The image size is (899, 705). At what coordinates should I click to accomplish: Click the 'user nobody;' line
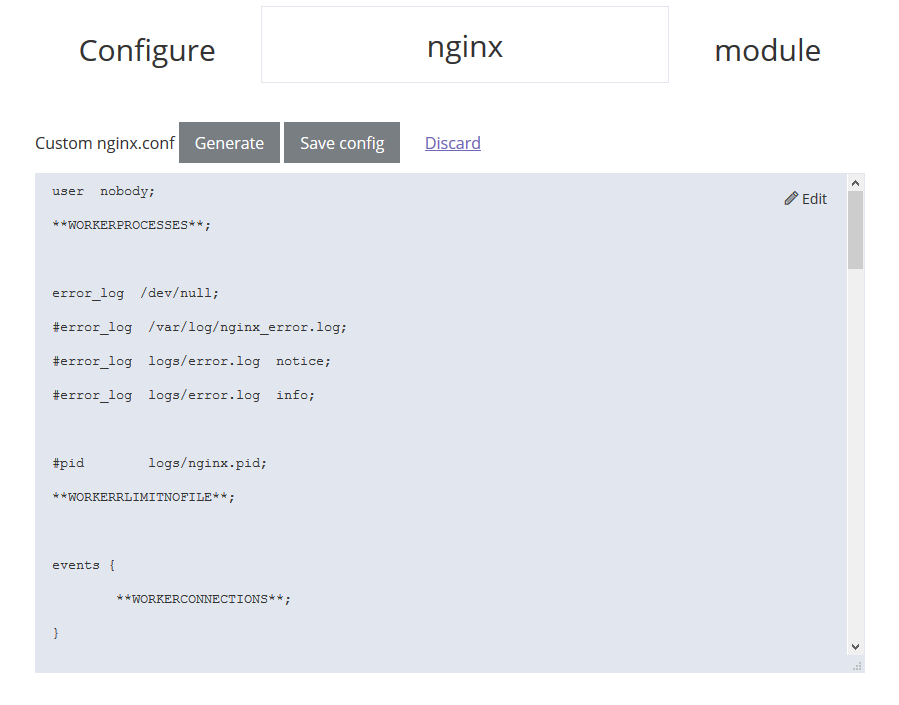tap(104, 191)
